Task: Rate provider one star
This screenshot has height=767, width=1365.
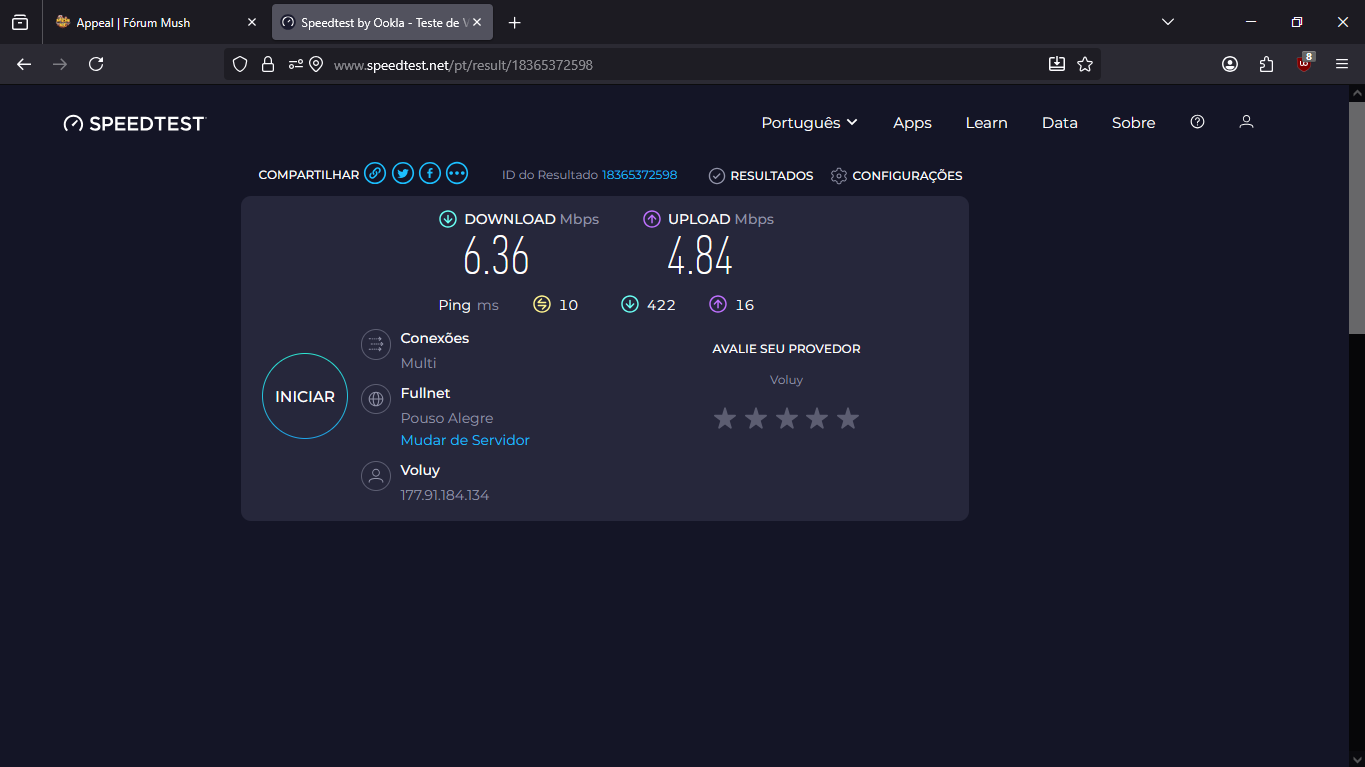Action: point(725,418)
